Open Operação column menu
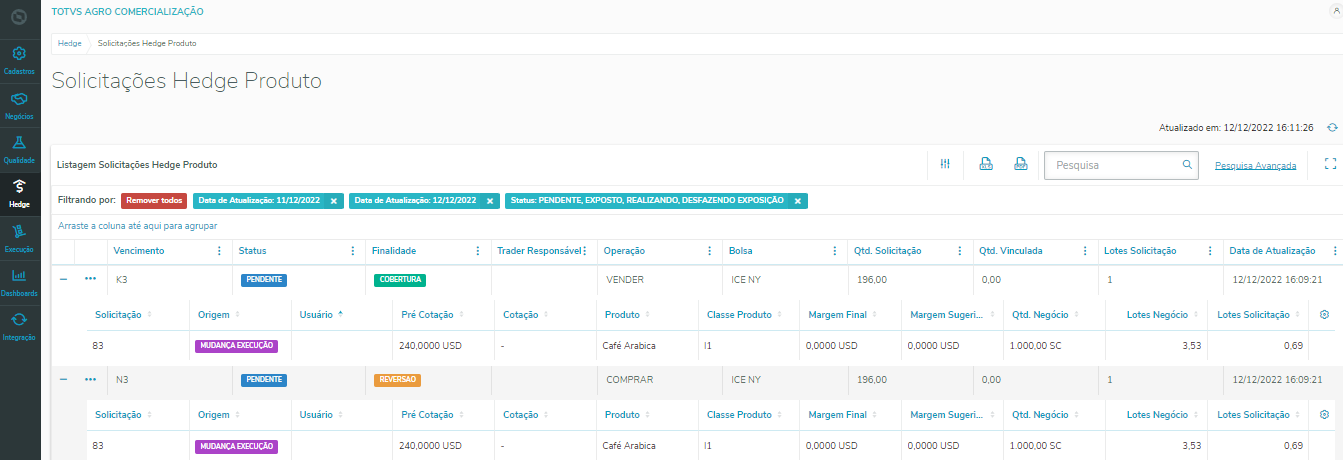The width and height of the screenshot is (1343, 460). [x=709, y=251]
